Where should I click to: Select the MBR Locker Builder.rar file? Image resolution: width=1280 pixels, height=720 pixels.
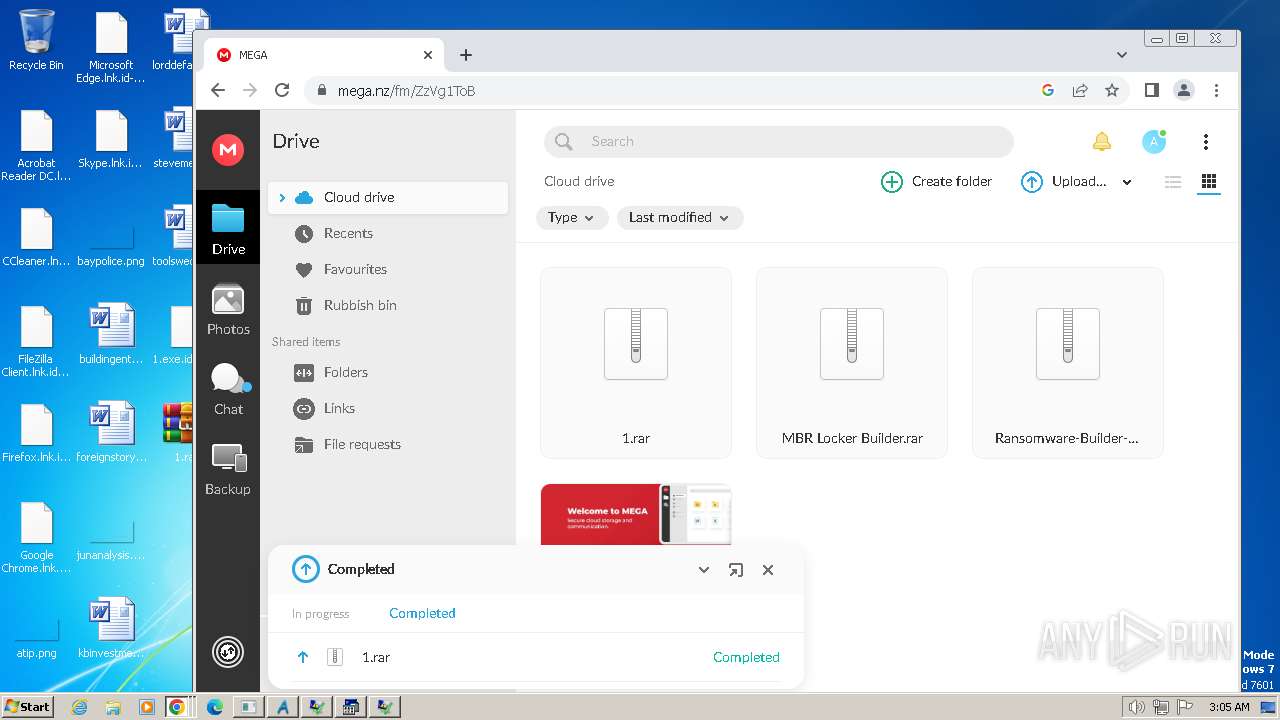(x=852, y=363)
